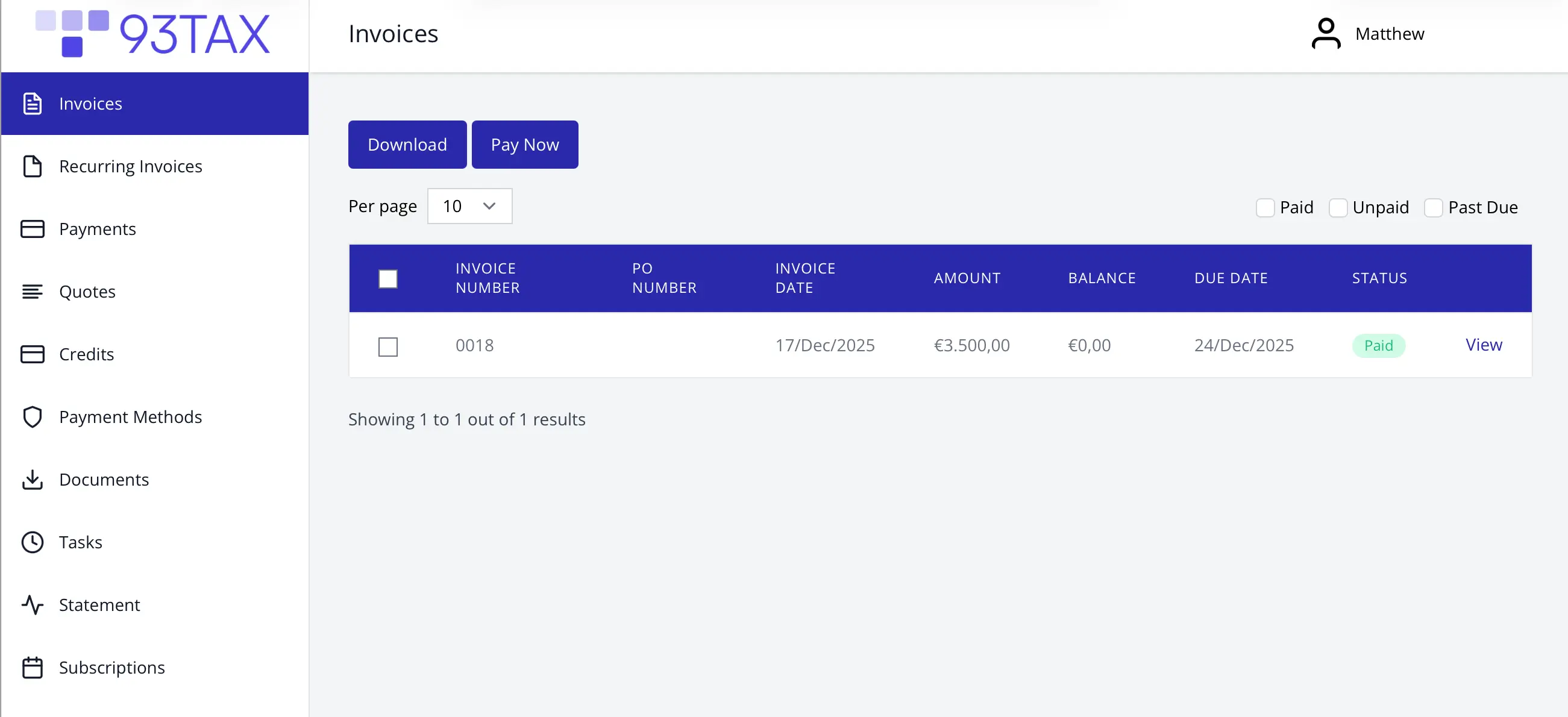Image resolution: width=1568 pixels, height=717 pixels.
Task: Open Documents via the download icon
Action: (x=33, y=479)
